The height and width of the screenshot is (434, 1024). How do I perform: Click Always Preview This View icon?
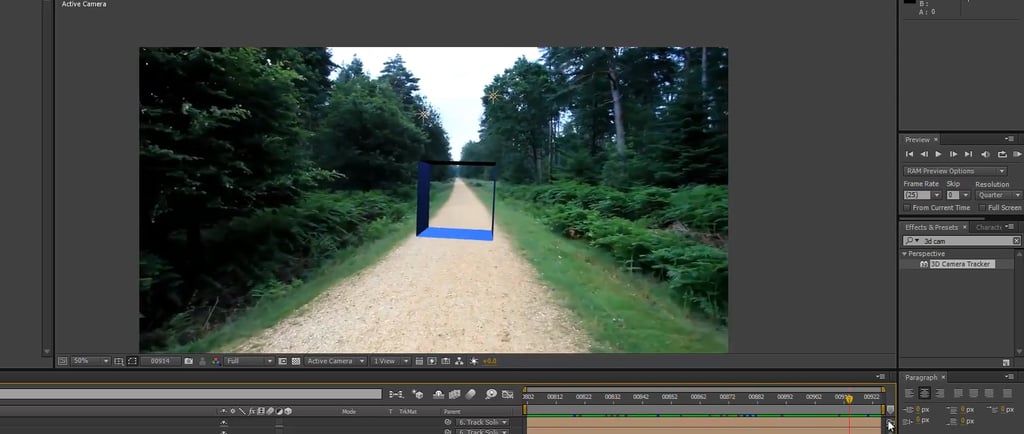[63, 361]
